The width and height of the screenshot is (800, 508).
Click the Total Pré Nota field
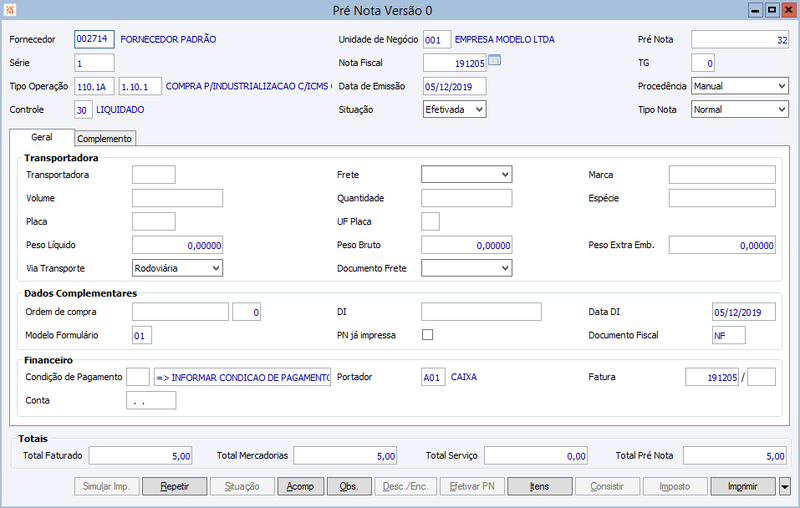[735, 455]
